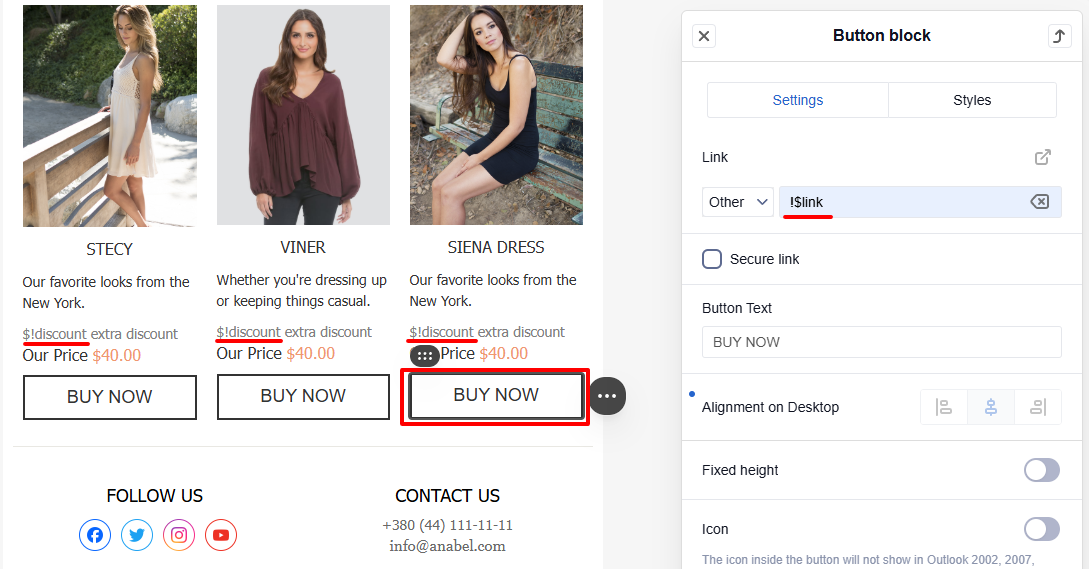Open the Facebook social icon
This screenshot has height=569, width=1089.
(95, 535)
